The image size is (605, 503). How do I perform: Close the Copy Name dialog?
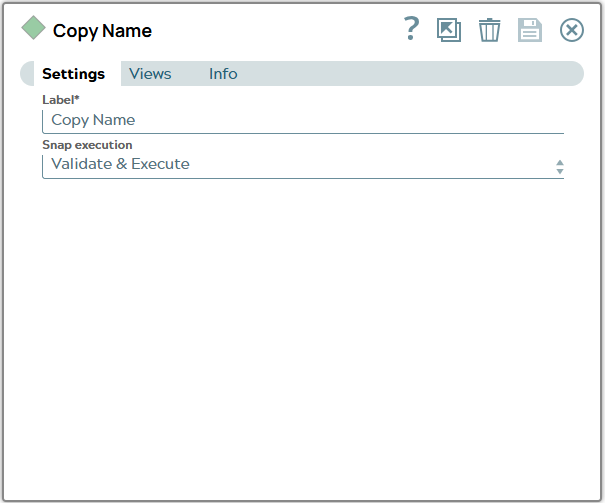(x=572, y=30)
